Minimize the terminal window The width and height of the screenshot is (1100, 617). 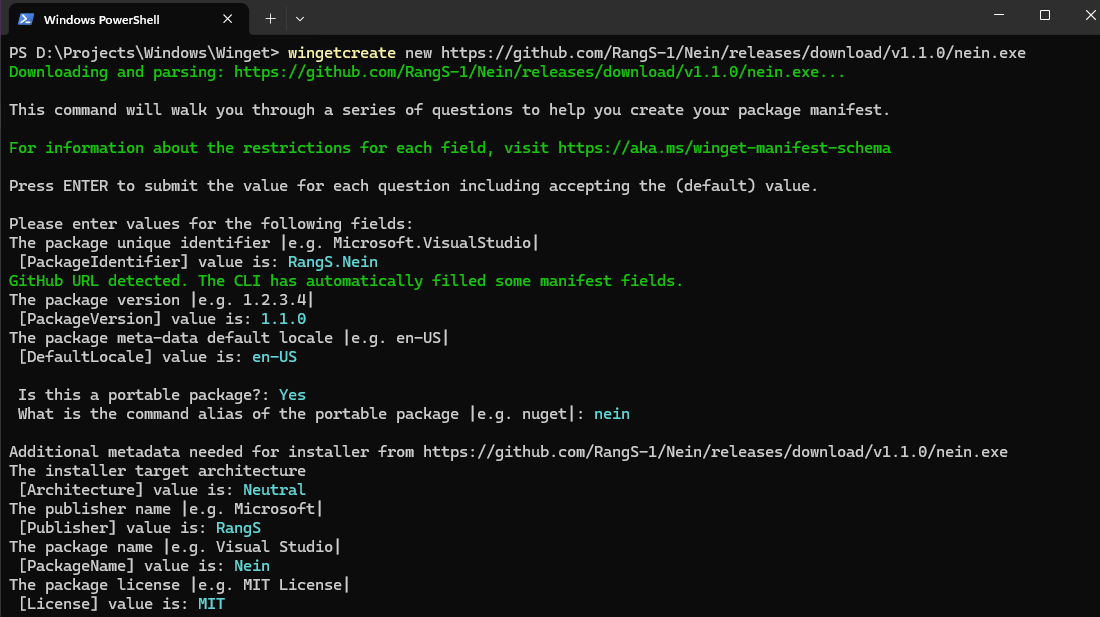(x=999, y=15)
